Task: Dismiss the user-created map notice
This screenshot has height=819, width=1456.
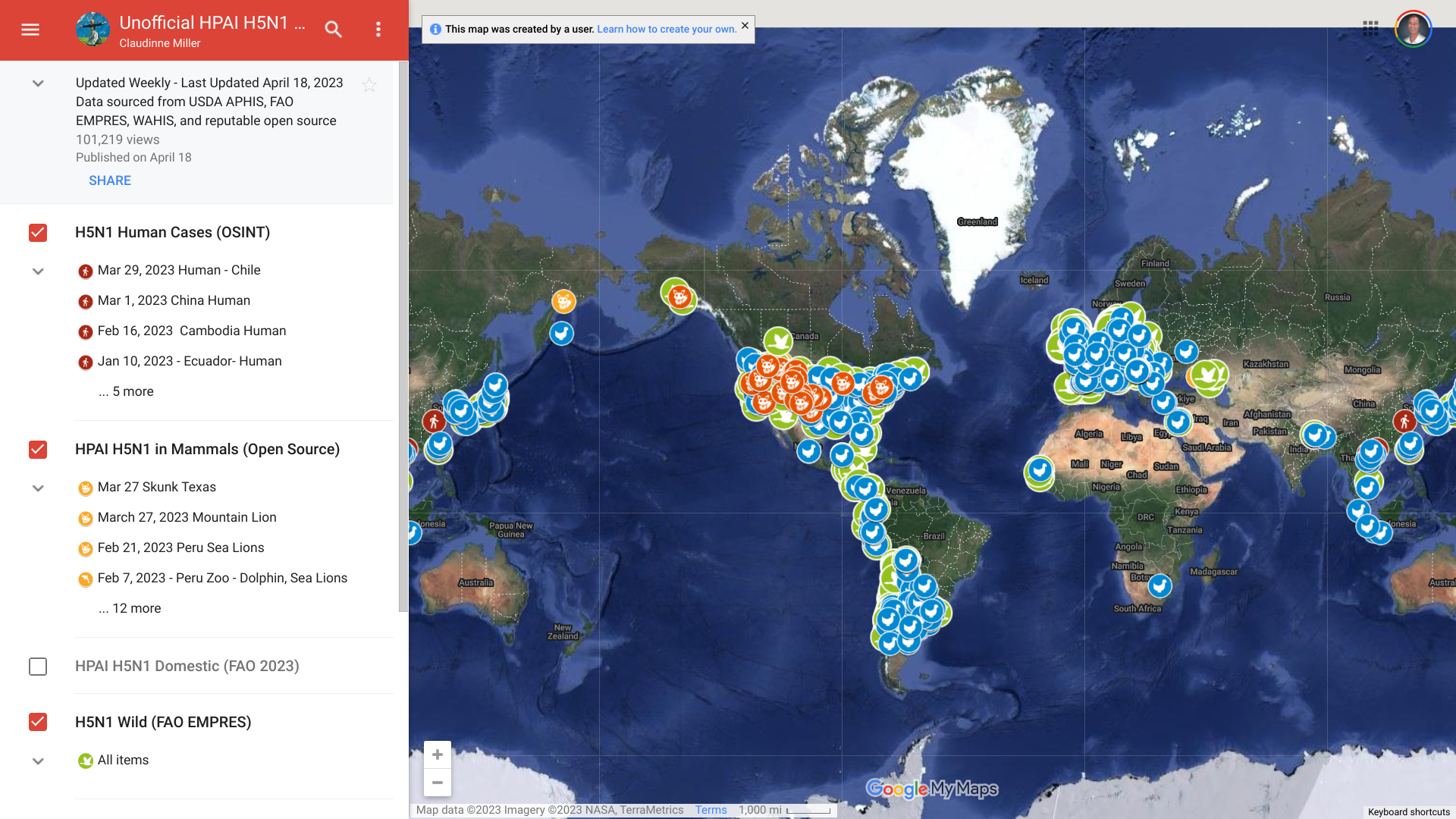Action: 745,26
